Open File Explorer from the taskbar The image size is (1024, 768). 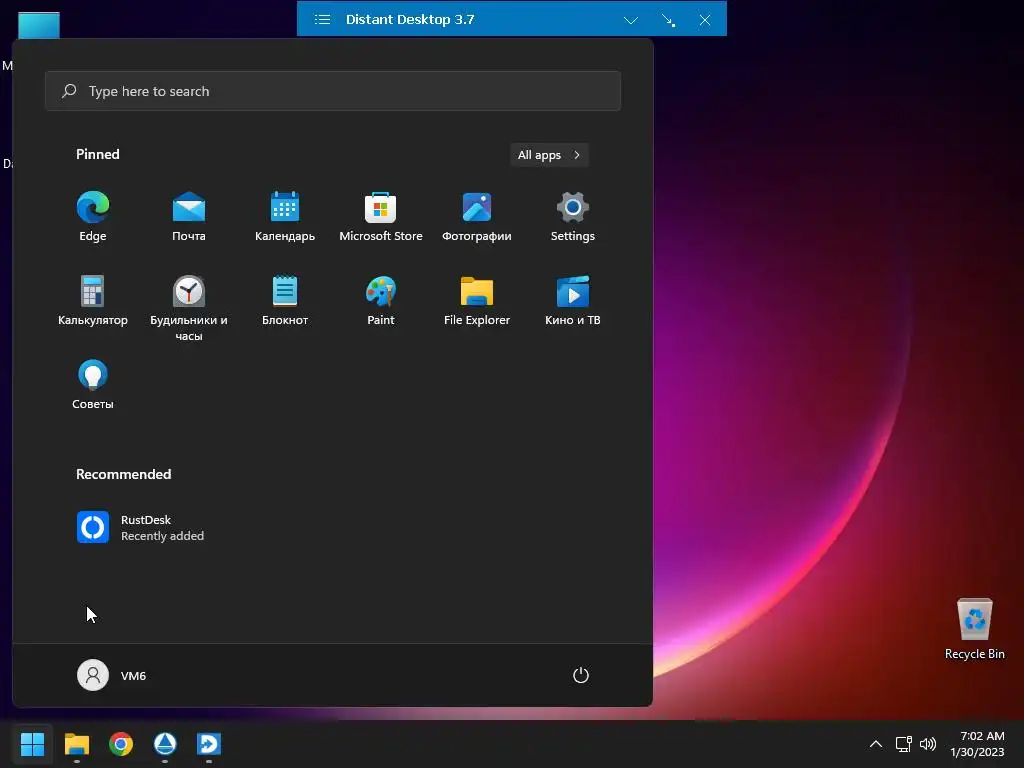76,743
